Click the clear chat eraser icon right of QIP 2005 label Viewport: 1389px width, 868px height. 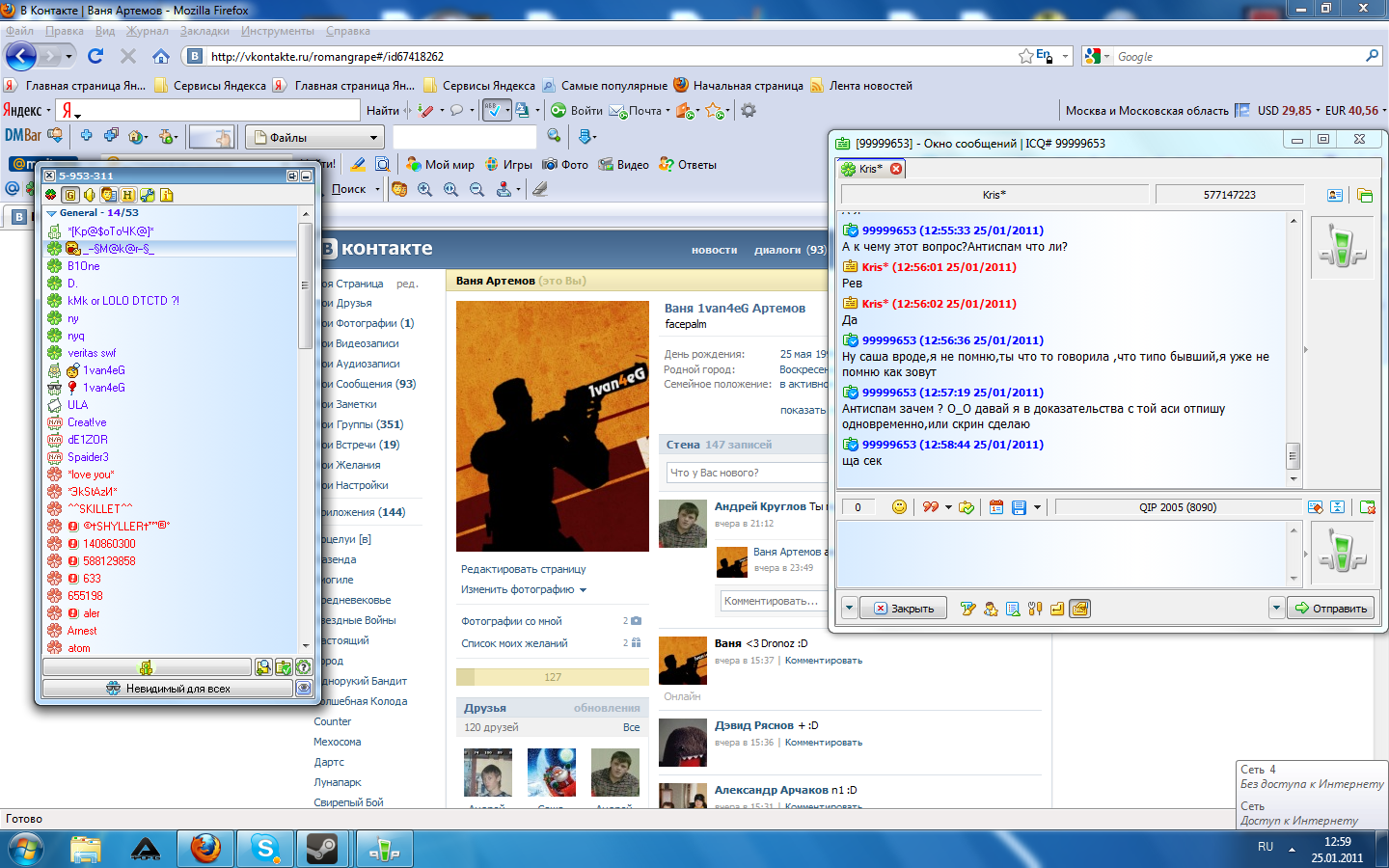coord(1315,507)
